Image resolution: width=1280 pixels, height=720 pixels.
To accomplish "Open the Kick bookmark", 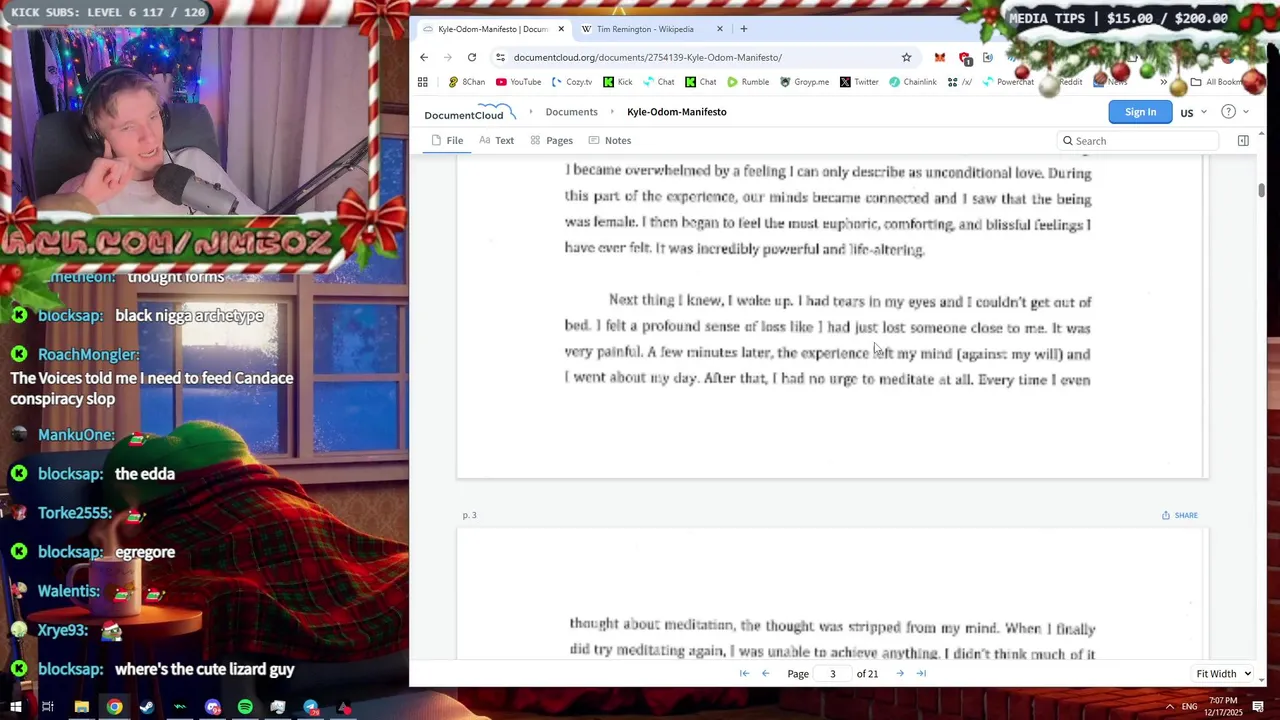I will pyautogui.click(x=618, y=82).
